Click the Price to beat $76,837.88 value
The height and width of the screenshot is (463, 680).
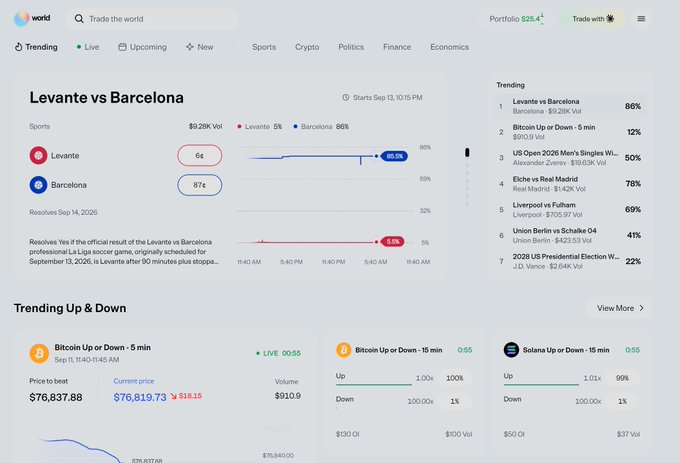click(56, 397)
